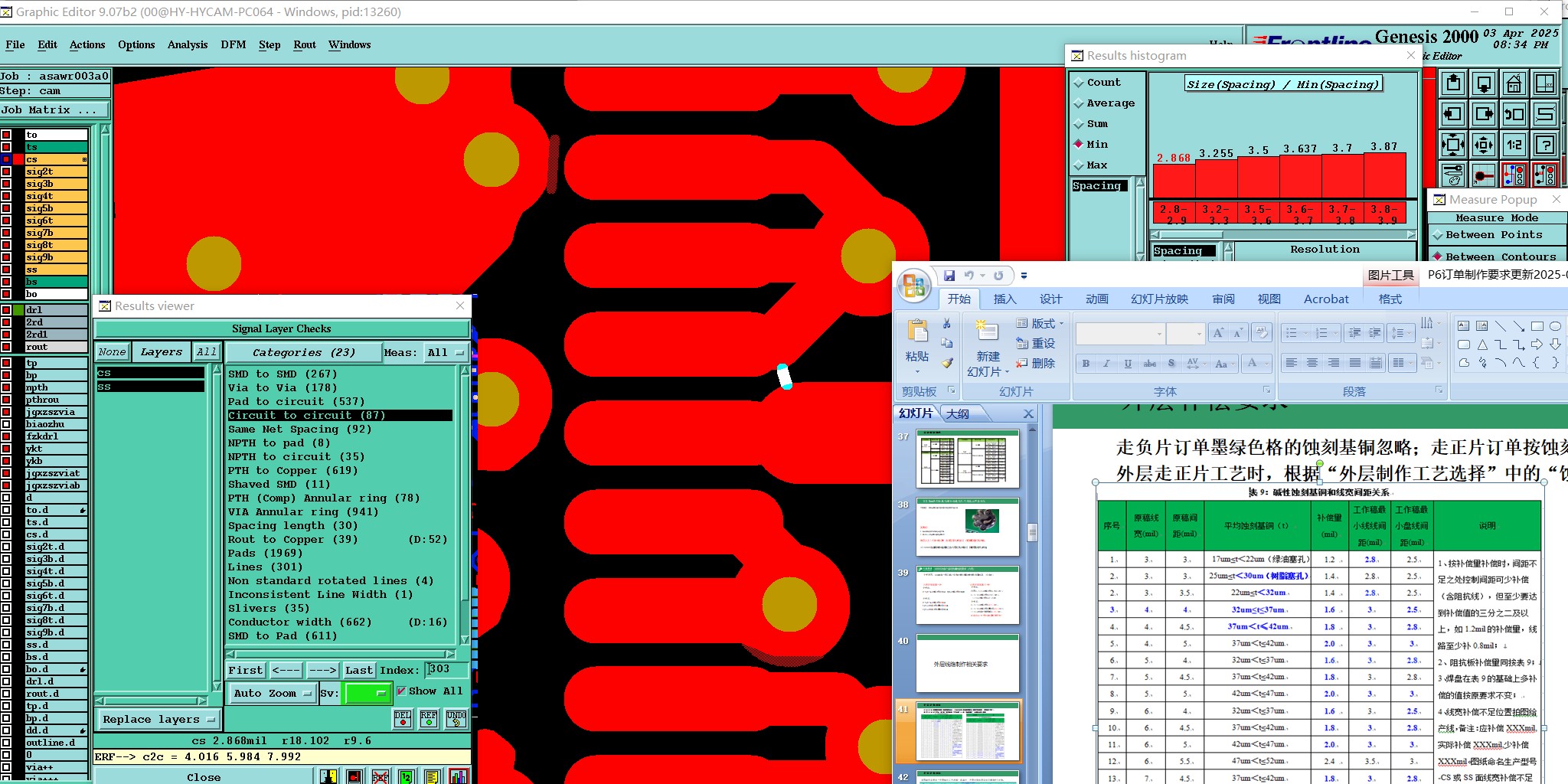Click the Underline icon in PowerPoint ribbon

pos(1128,364)
